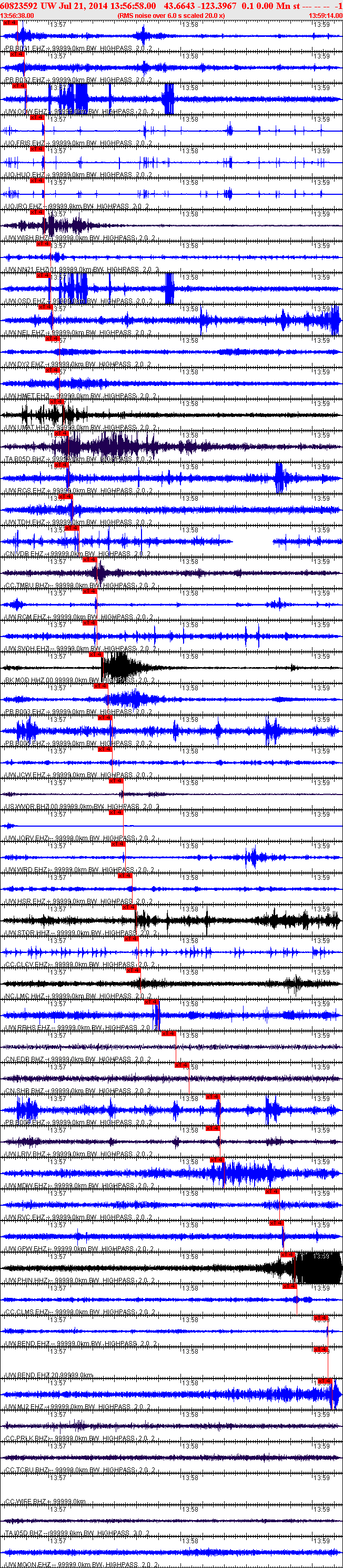Select the UW UMAT HHZ station label
The image size is (343, 1568).
(80, 428)
